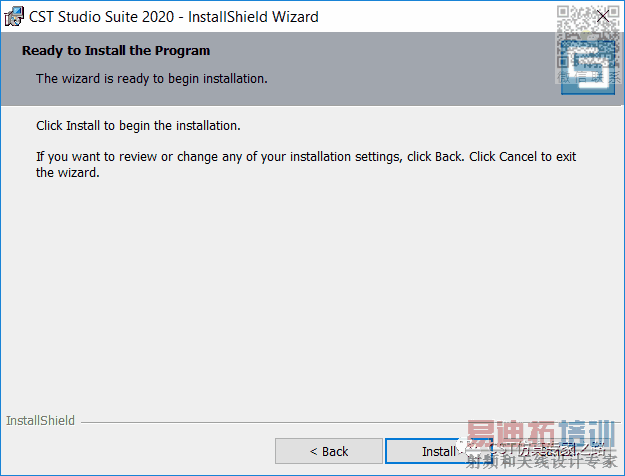The width and height of the screenshot is (625, 476).
Task: Click the installer icon in title bar
Action: (x=14, y=16)
